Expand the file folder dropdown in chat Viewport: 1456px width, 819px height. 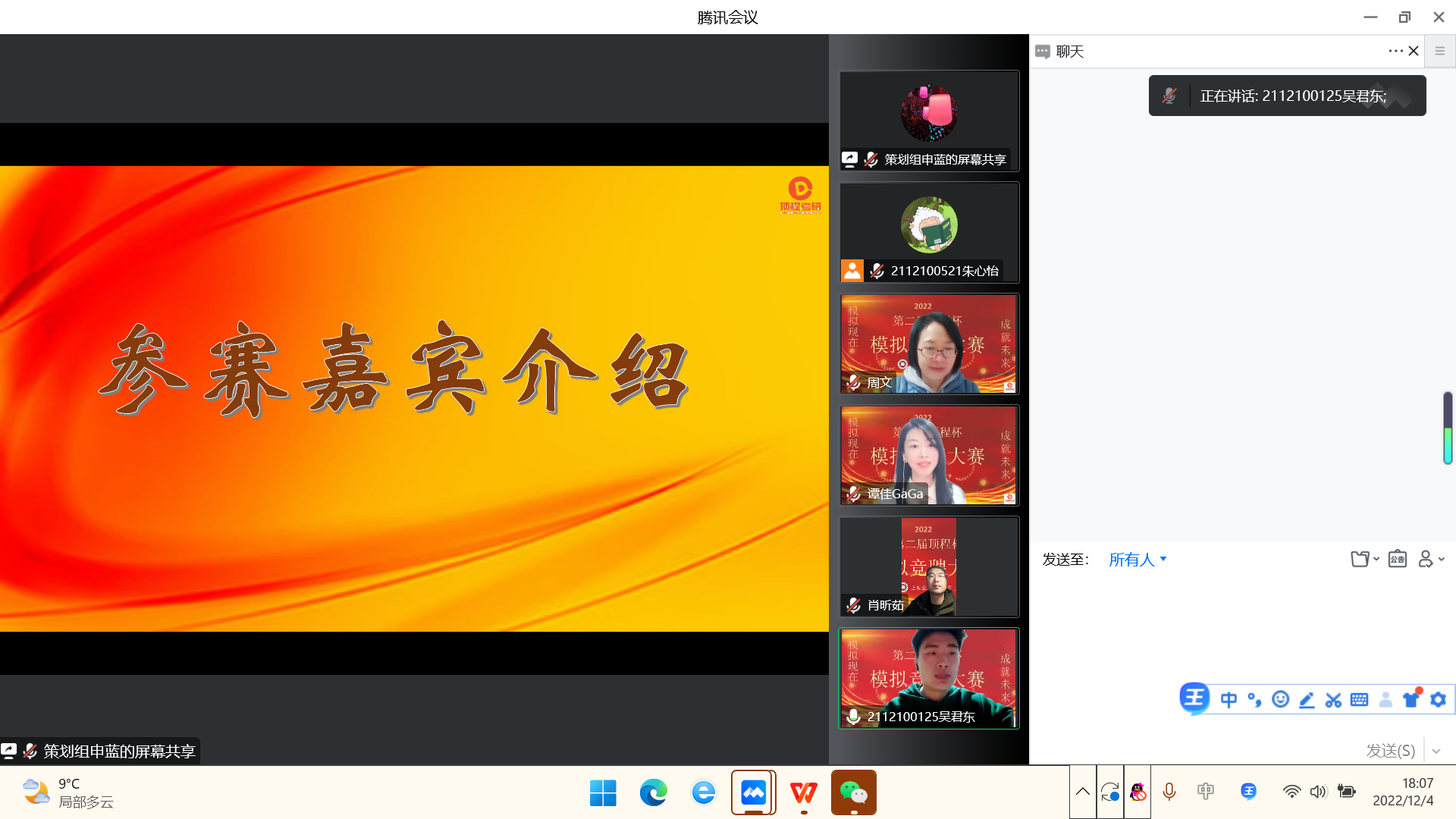[1364, 560]
